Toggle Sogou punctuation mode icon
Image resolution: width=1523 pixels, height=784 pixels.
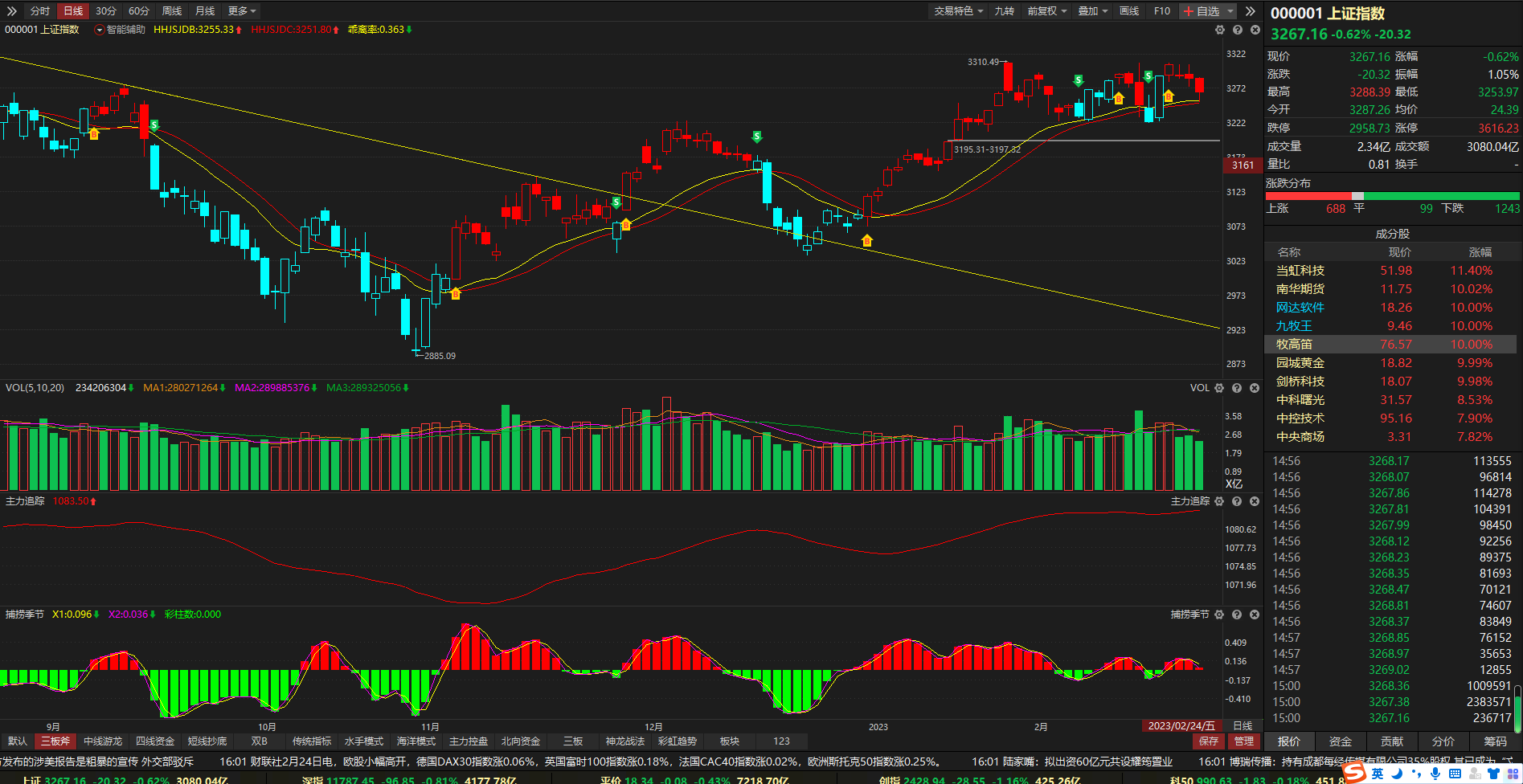[x=1417, y=774]
